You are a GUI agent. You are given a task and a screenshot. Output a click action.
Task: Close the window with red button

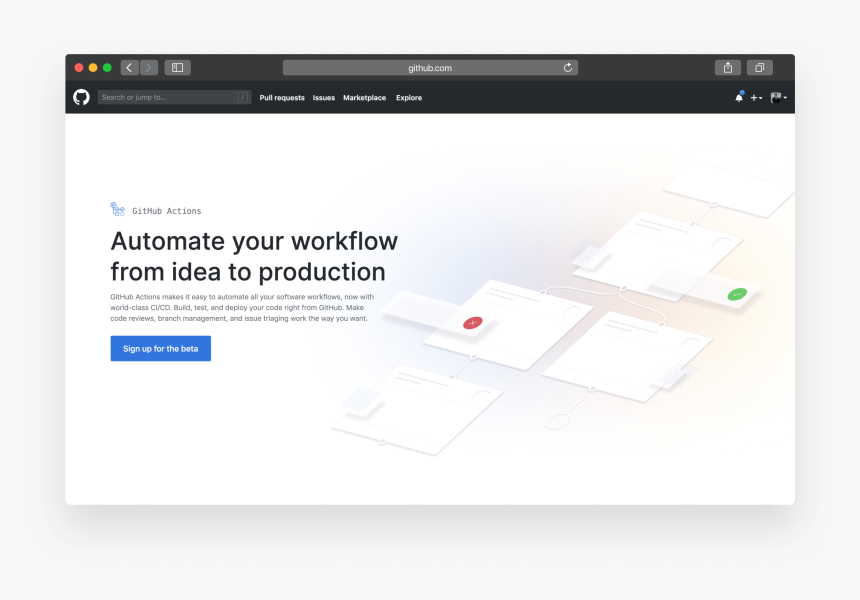tap(79, 67)
